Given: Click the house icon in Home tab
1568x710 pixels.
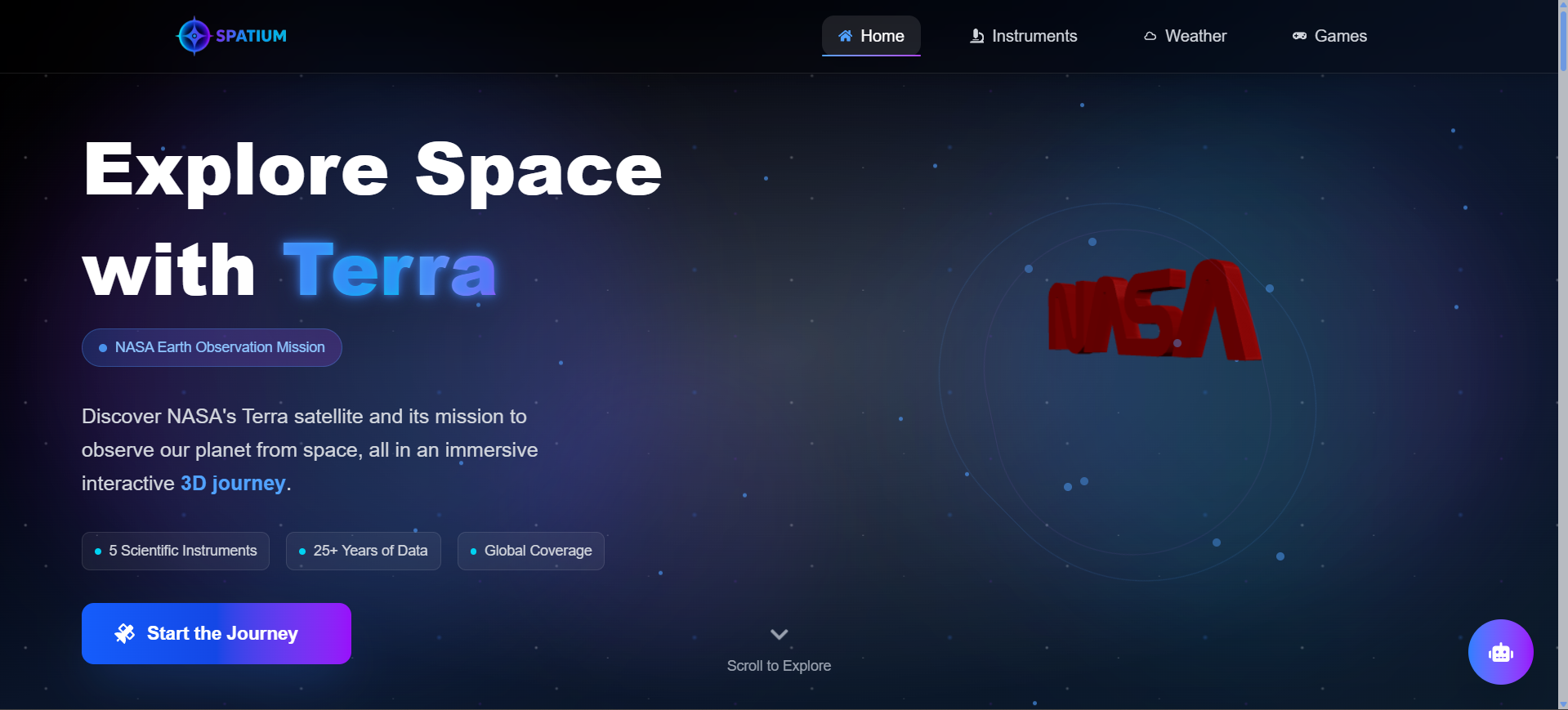Looking at the screenshot, I should [x=846, y=36].
